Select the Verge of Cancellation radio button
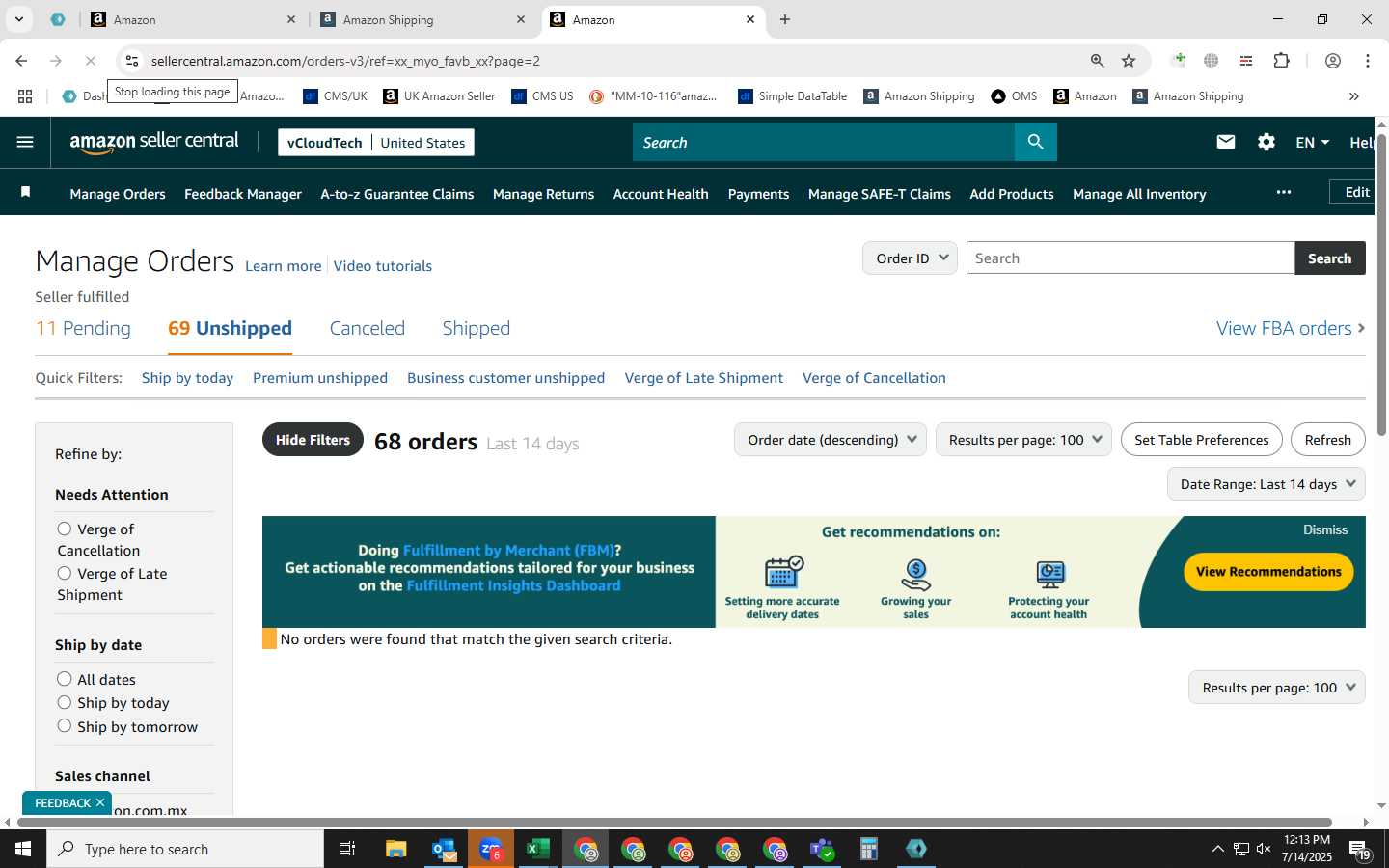1389x868 pixels. point(65,529)
